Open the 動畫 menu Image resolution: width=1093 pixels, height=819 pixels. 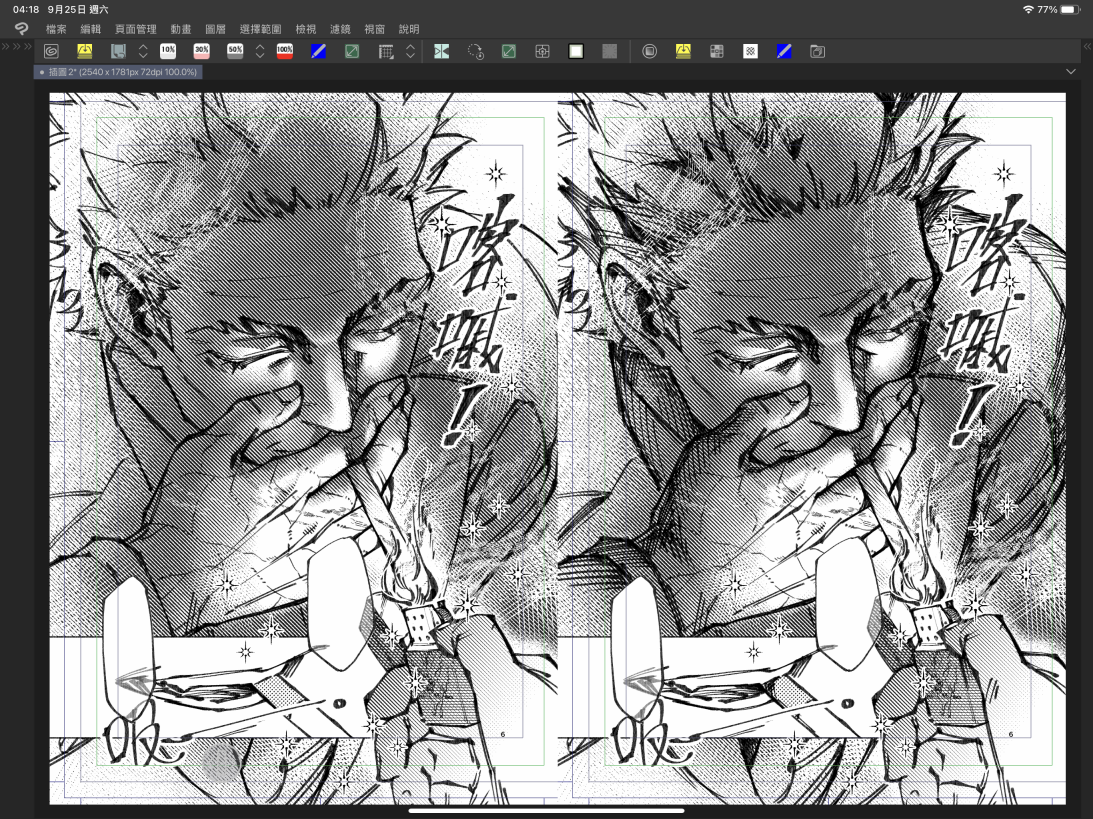[181, 29]
